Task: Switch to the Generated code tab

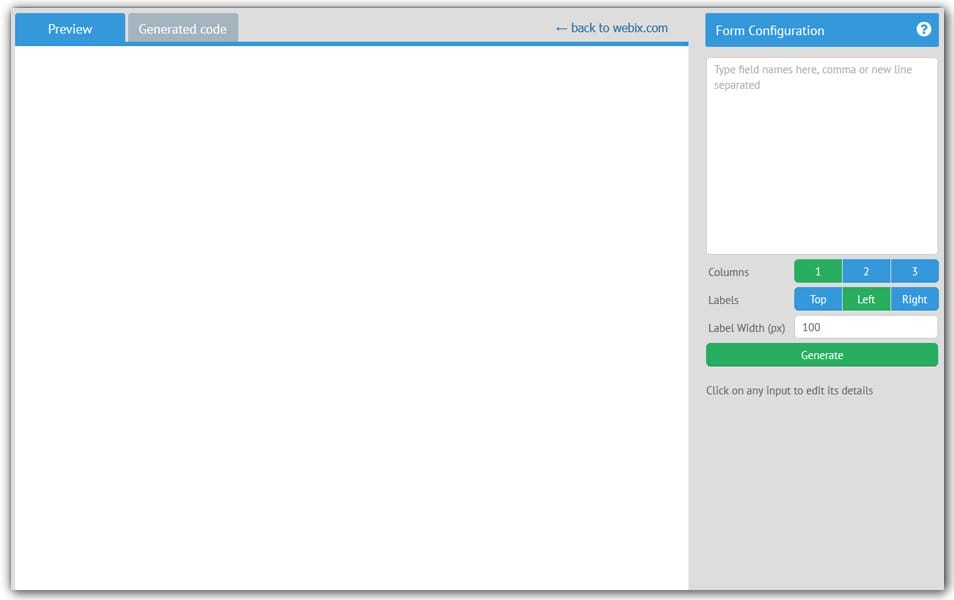Action: point(182,29)
